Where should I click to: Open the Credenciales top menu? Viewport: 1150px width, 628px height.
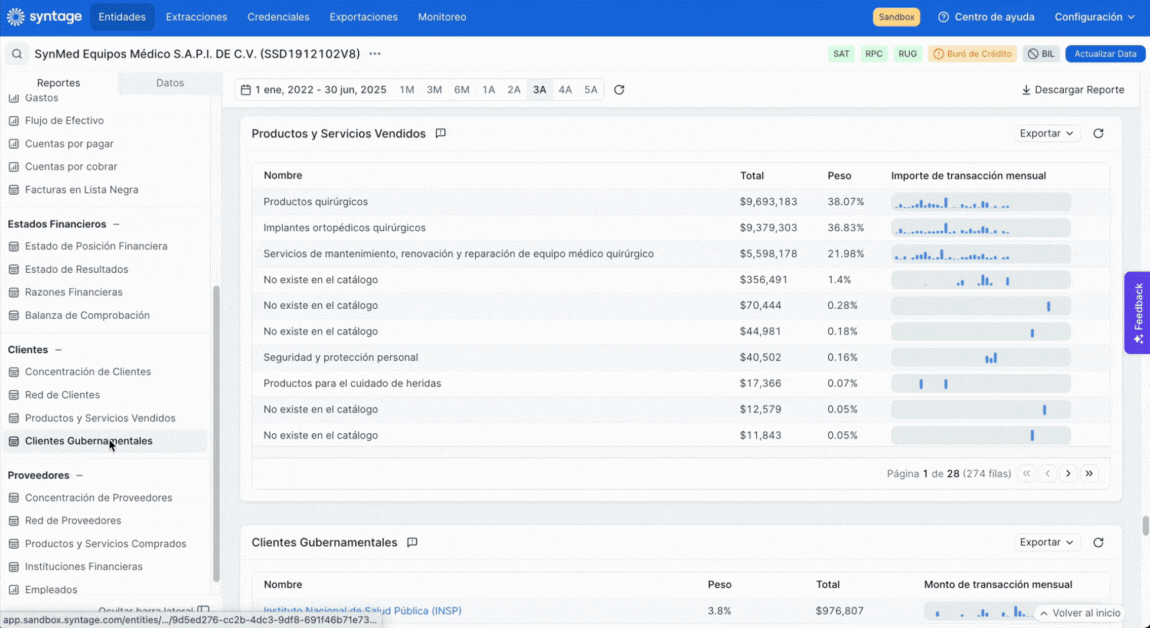pyautogui.click(x=278, y=17)
